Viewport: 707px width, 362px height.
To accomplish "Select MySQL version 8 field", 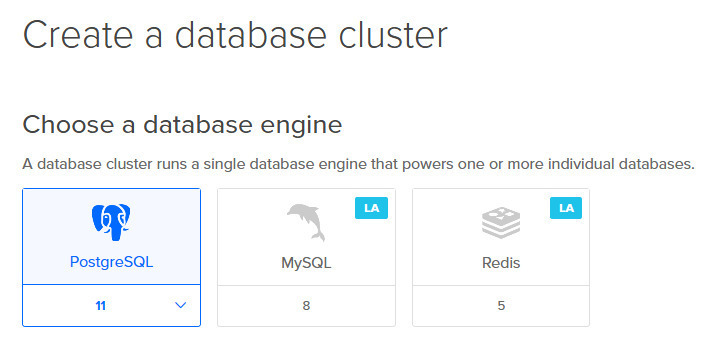I will 306,306.
